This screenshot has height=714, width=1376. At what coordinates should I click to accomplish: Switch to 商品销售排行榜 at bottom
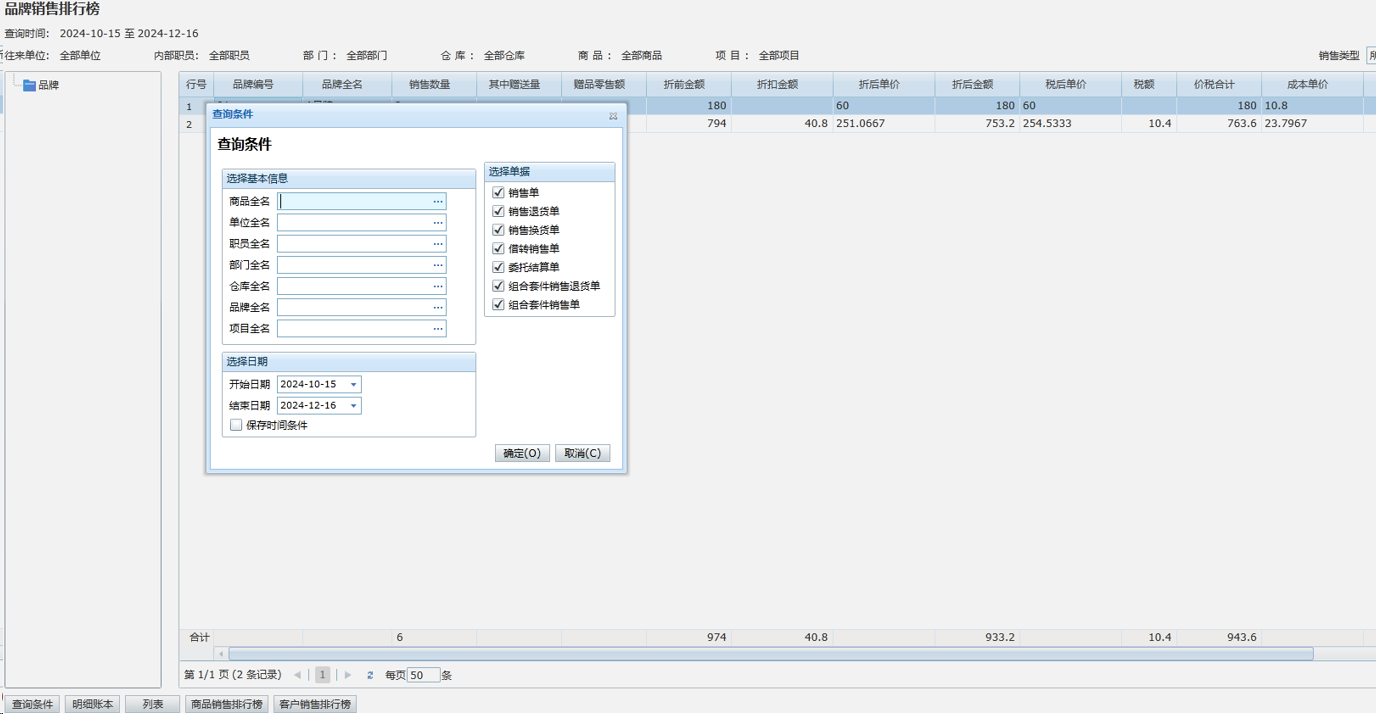pyautogui.click(x=227, y=705)
